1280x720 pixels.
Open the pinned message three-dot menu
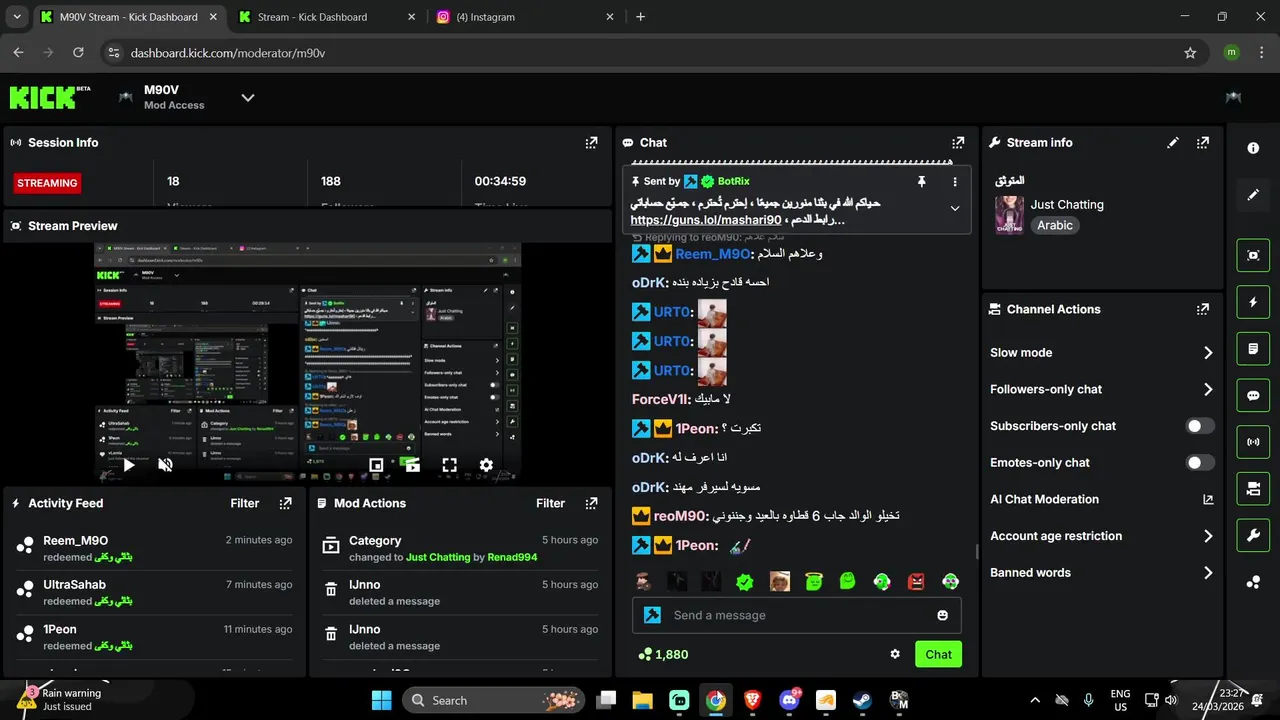click(x=955, y=182)
